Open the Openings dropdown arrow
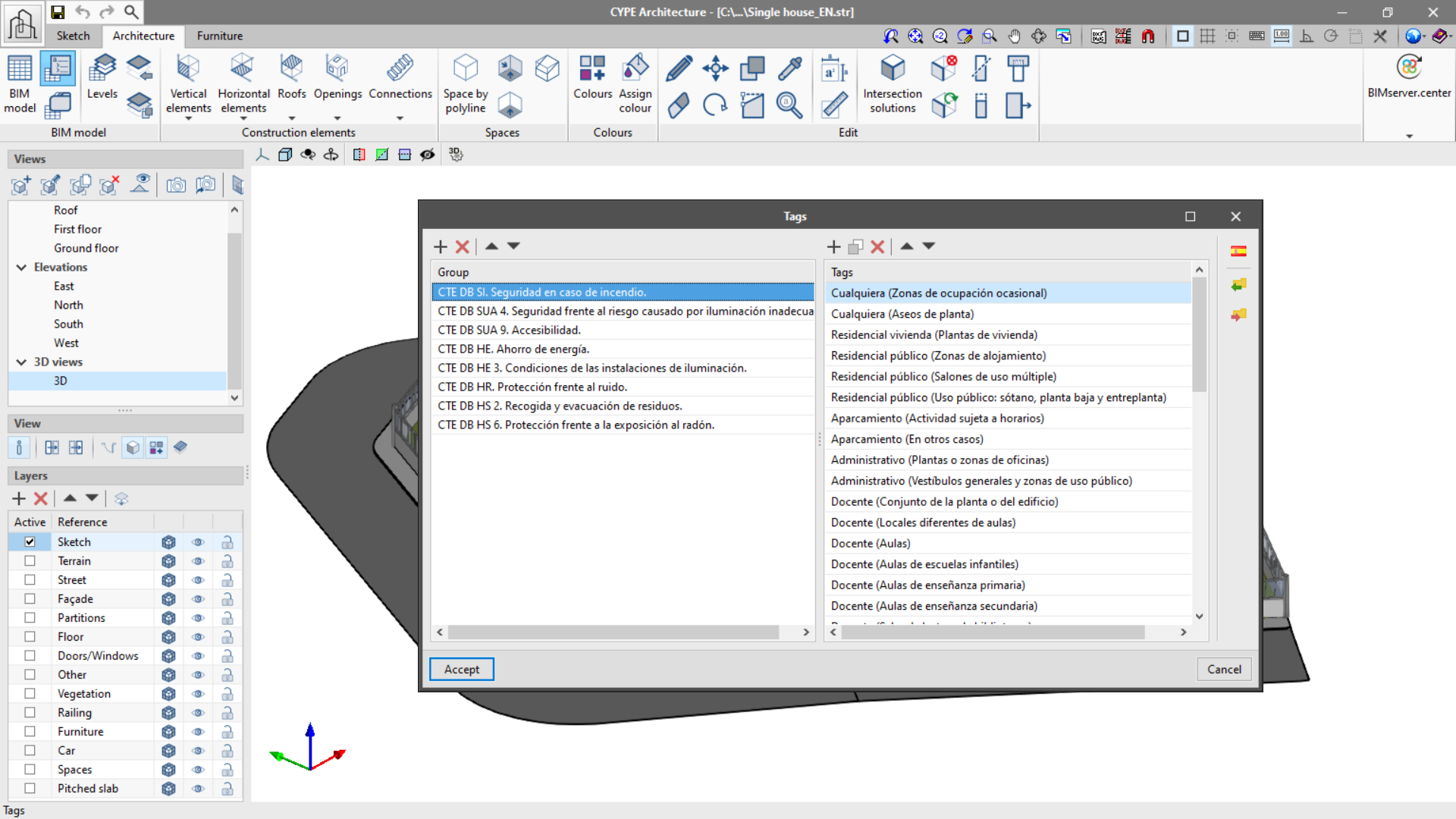The height and width of the screenshot is (819, 1456). pos(337,118)
